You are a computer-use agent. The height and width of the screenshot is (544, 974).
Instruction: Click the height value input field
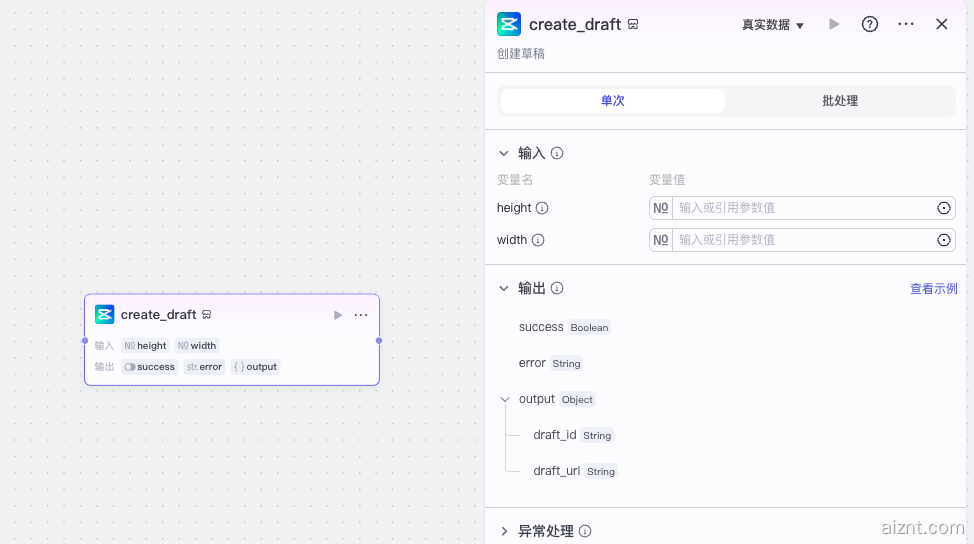point(803,208)
